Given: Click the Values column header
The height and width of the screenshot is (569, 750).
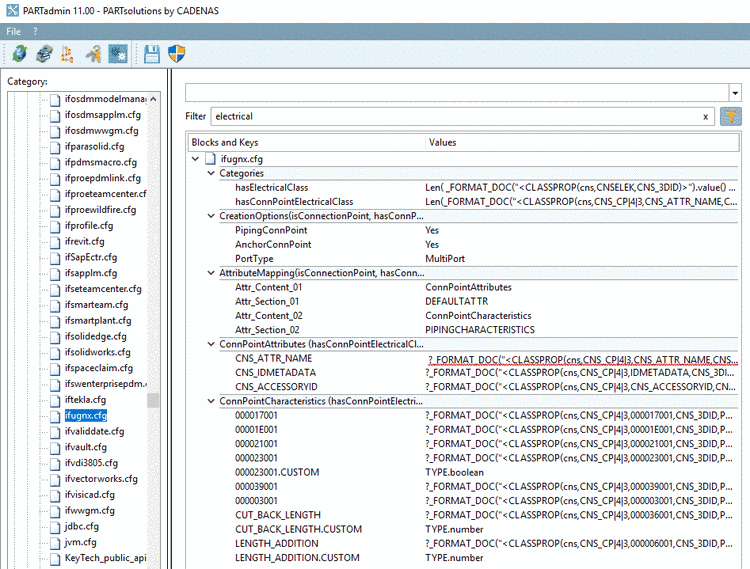Looking at the screenshot, I should pos(442,142).
